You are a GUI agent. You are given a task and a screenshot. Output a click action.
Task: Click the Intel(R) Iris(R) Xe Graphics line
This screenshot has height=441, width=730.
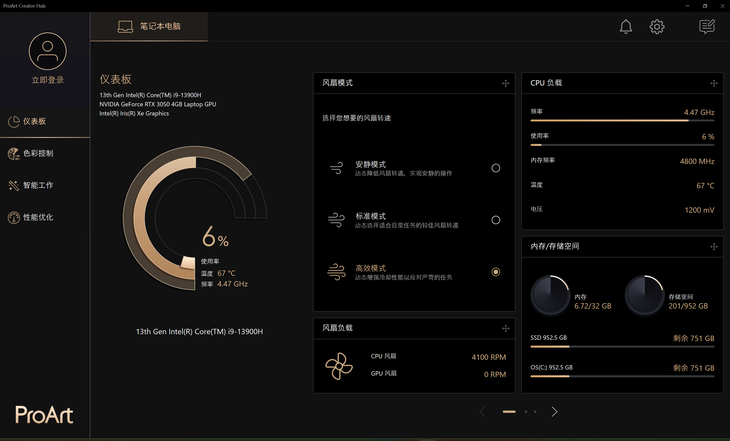[134, 114]
